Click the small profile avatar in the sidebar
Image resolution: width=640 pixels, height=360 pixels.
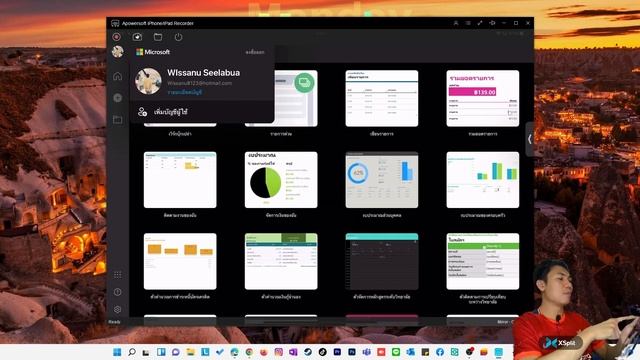(118, 51)
